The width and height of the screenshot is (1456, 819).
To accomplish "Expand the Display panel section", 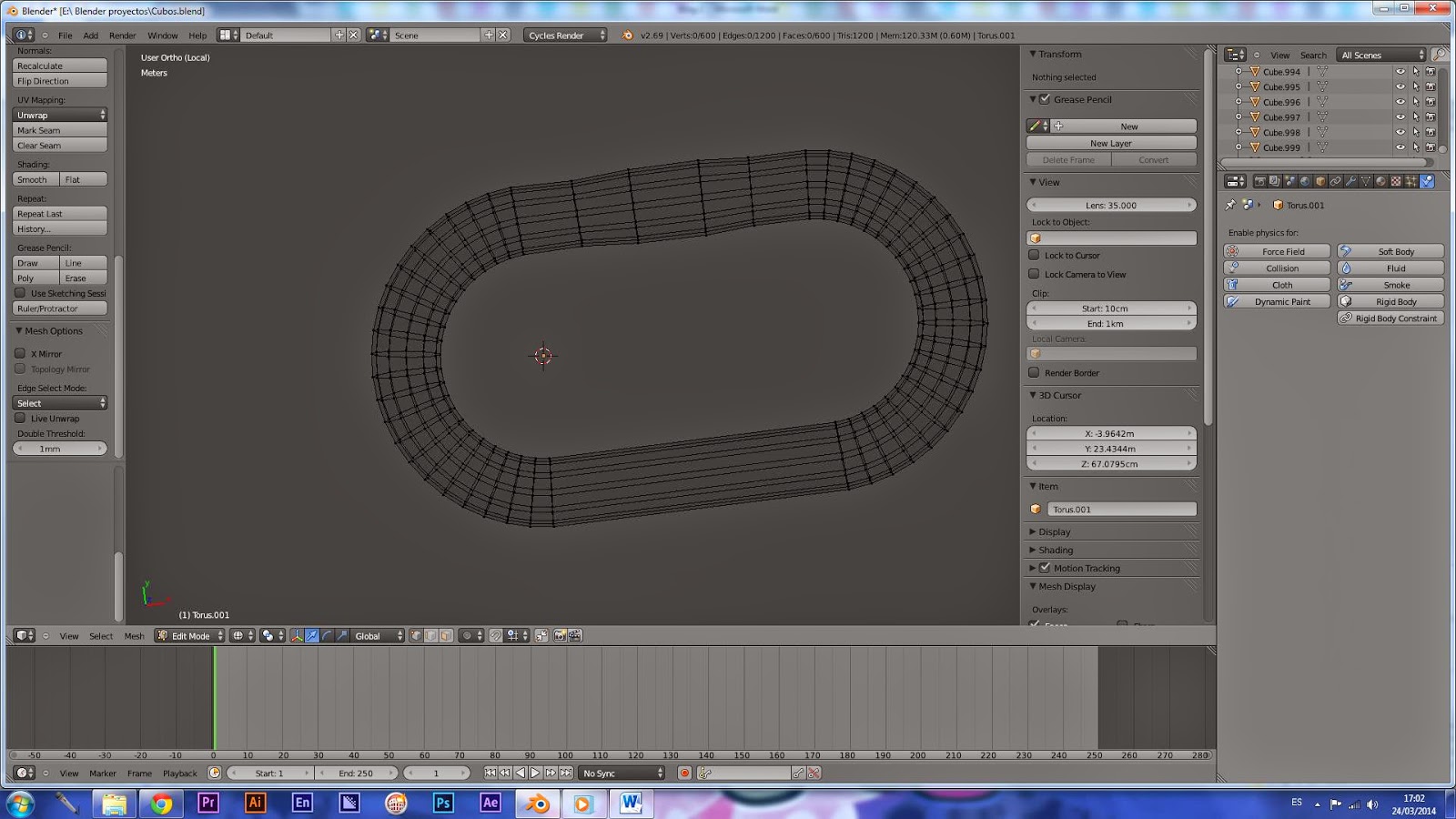I will click(1054, 531).
